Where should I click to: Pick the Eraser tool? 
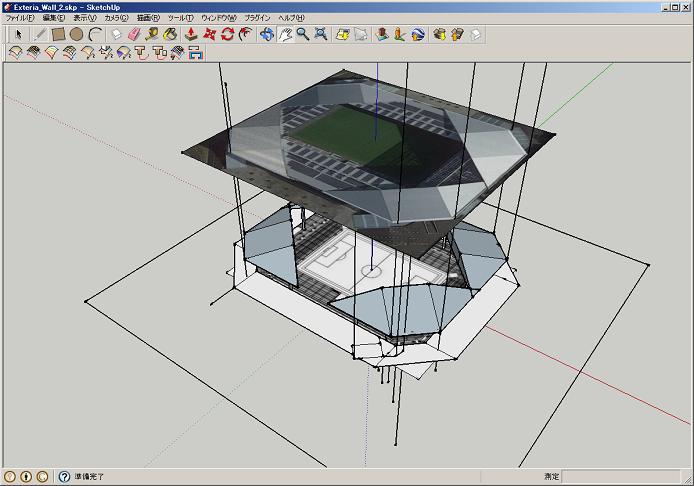[x=132, y=34]
